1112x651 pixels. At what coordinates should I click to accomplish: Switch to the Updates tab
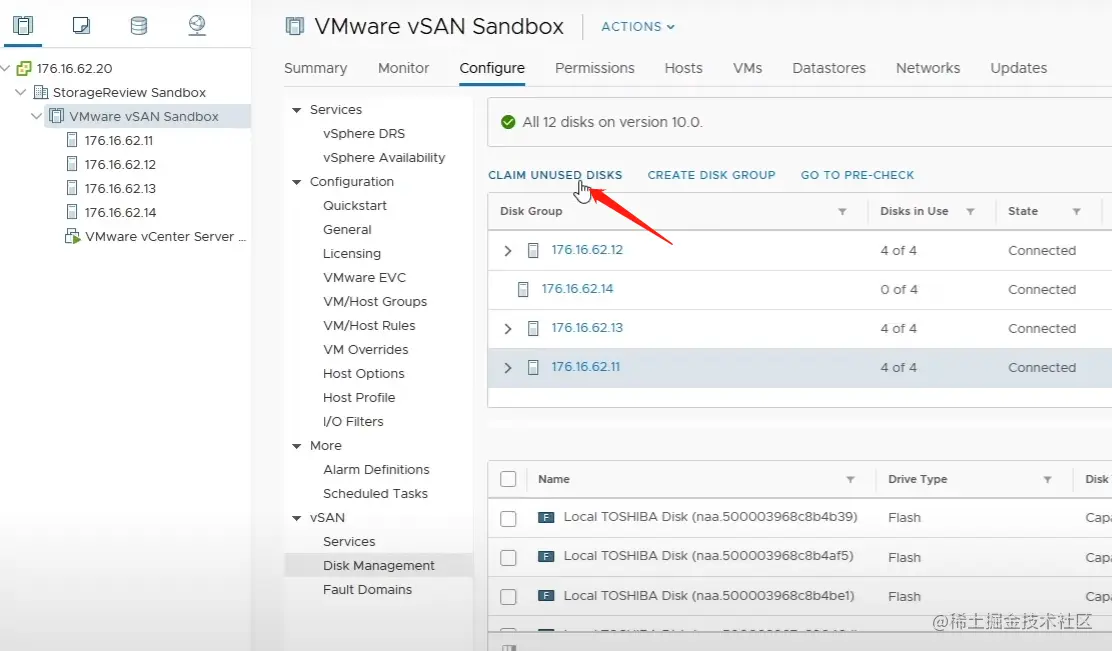pyautogui.click(x=1018, y=68)
